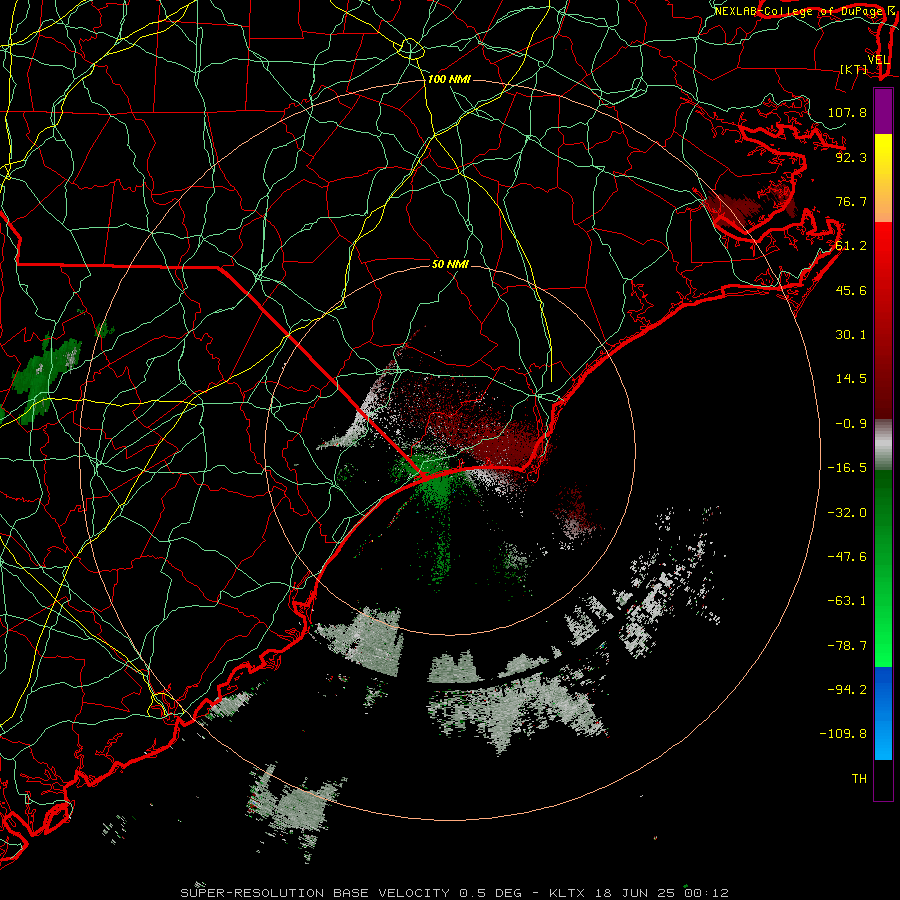Pick the black TH segment of the color bar
Viewport: 900px width, 900px height.
click(883, 780)
